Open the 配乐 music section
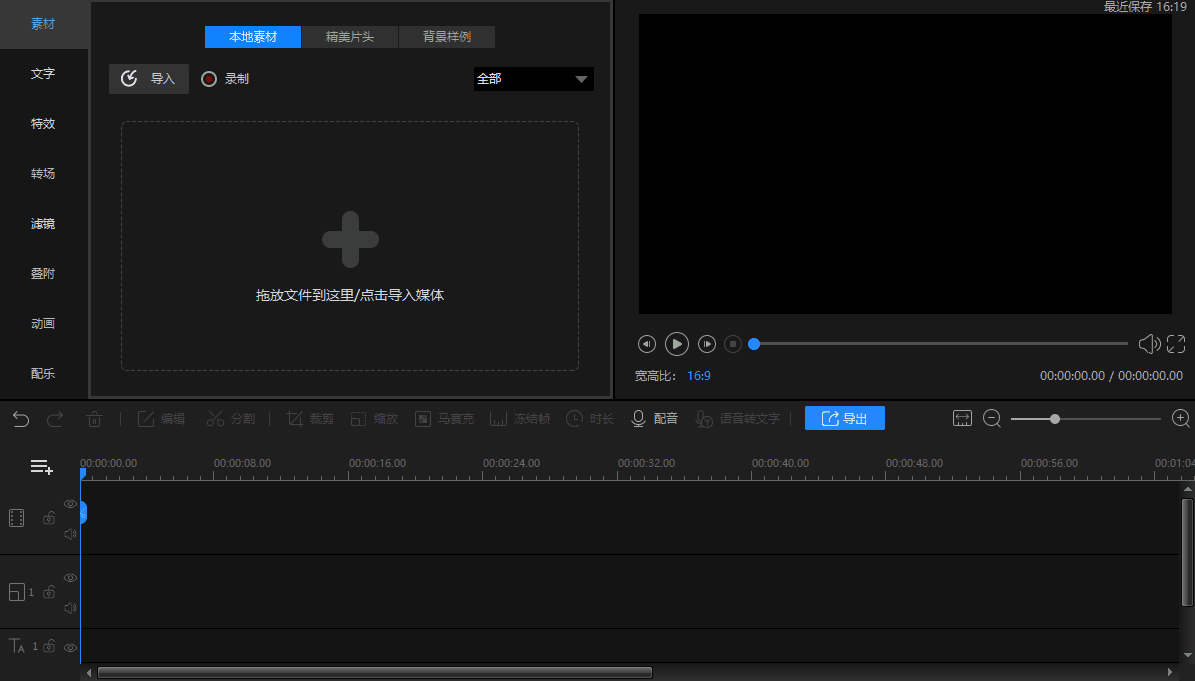 43,373
